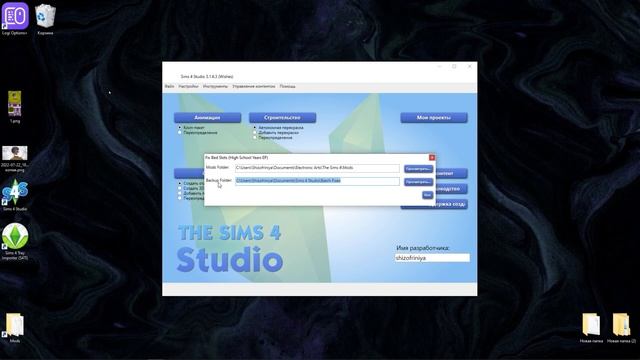Viewport: 640px width, 360px height.
Task: Select the 2022-07-22 screenshot png file icon
Action: [15, 159]
